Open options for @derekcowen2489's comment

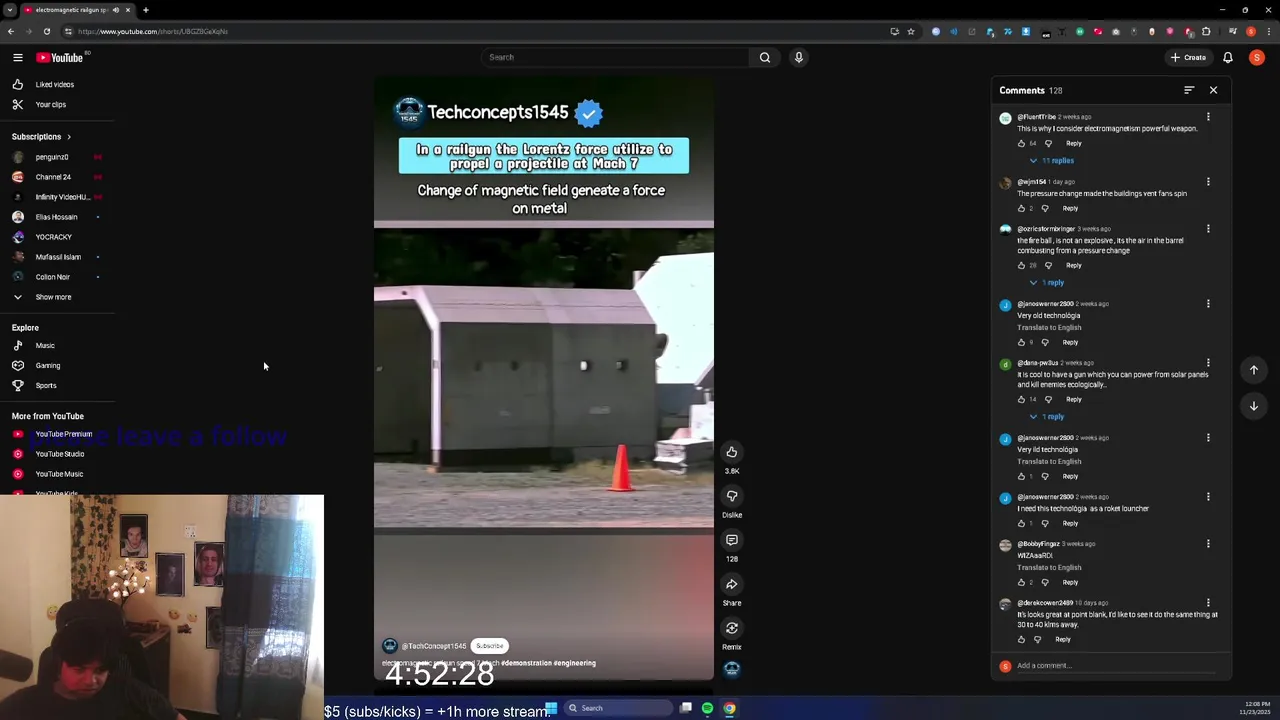1208,603
